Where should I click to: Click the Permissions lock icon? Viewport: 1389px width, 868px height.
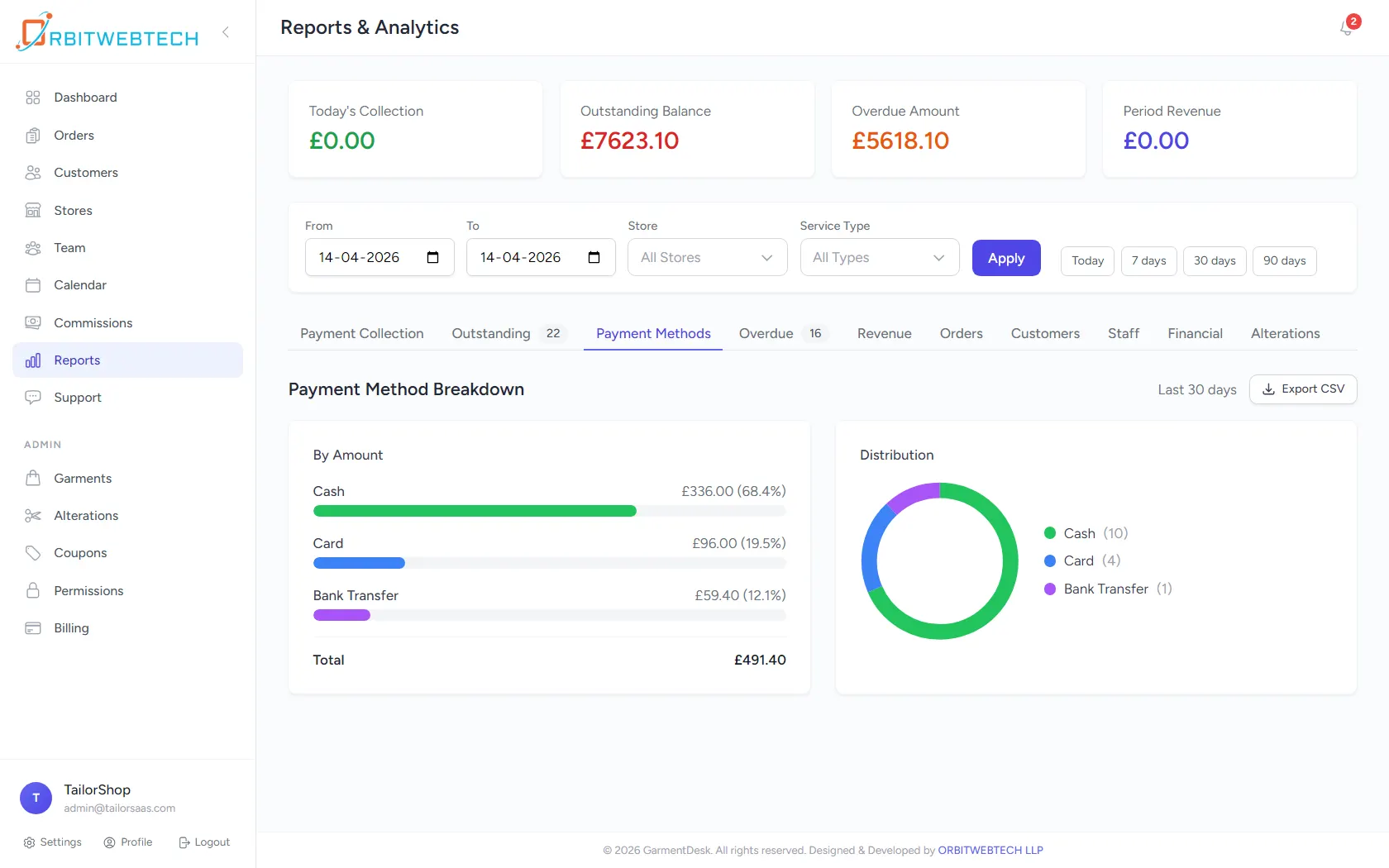point(33,591)
